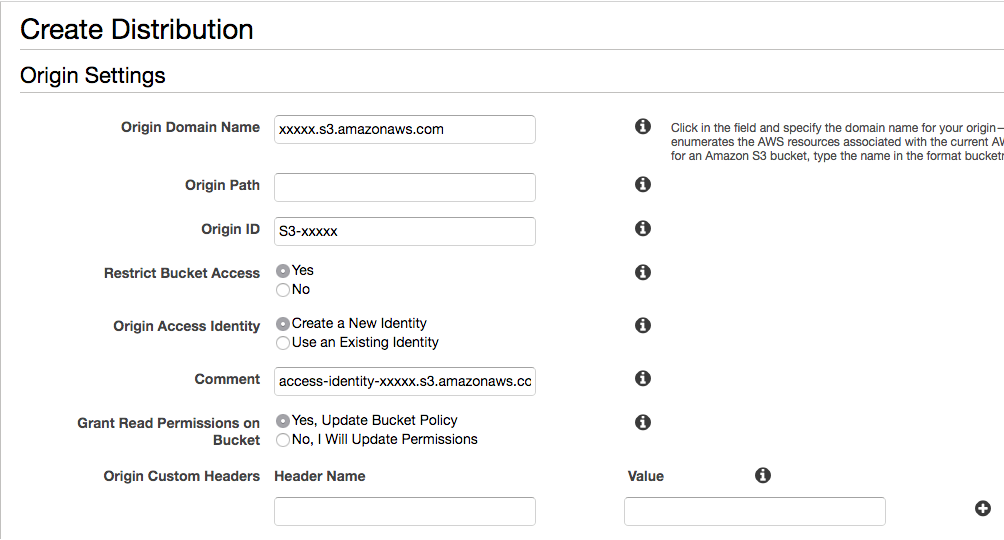Screen dimensions: 1004x540
Task: Click the custom header Value field
Action: [754, 511]
